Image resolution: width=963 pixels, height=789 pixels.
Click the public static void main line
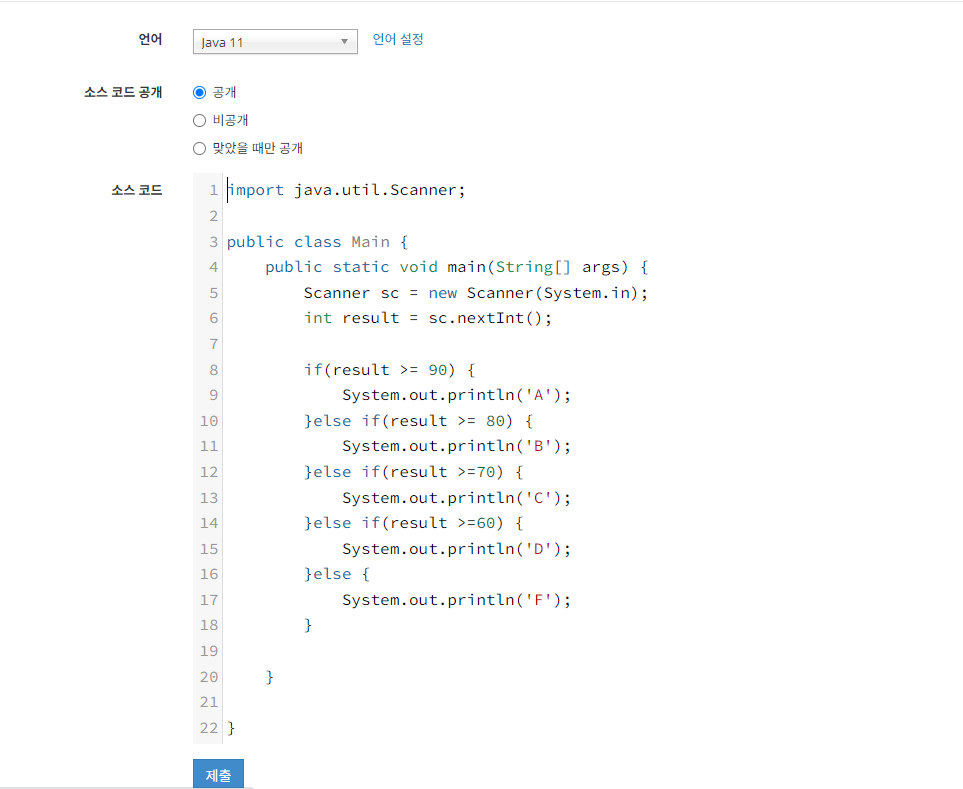point(456,267)
